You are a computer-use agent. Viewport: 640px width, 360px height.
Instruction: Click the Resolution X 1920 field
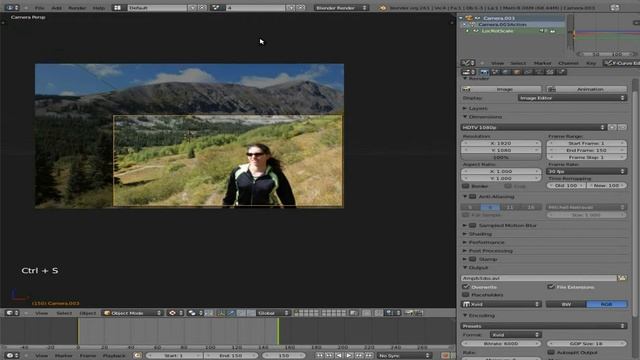click(x=501, y=143)
